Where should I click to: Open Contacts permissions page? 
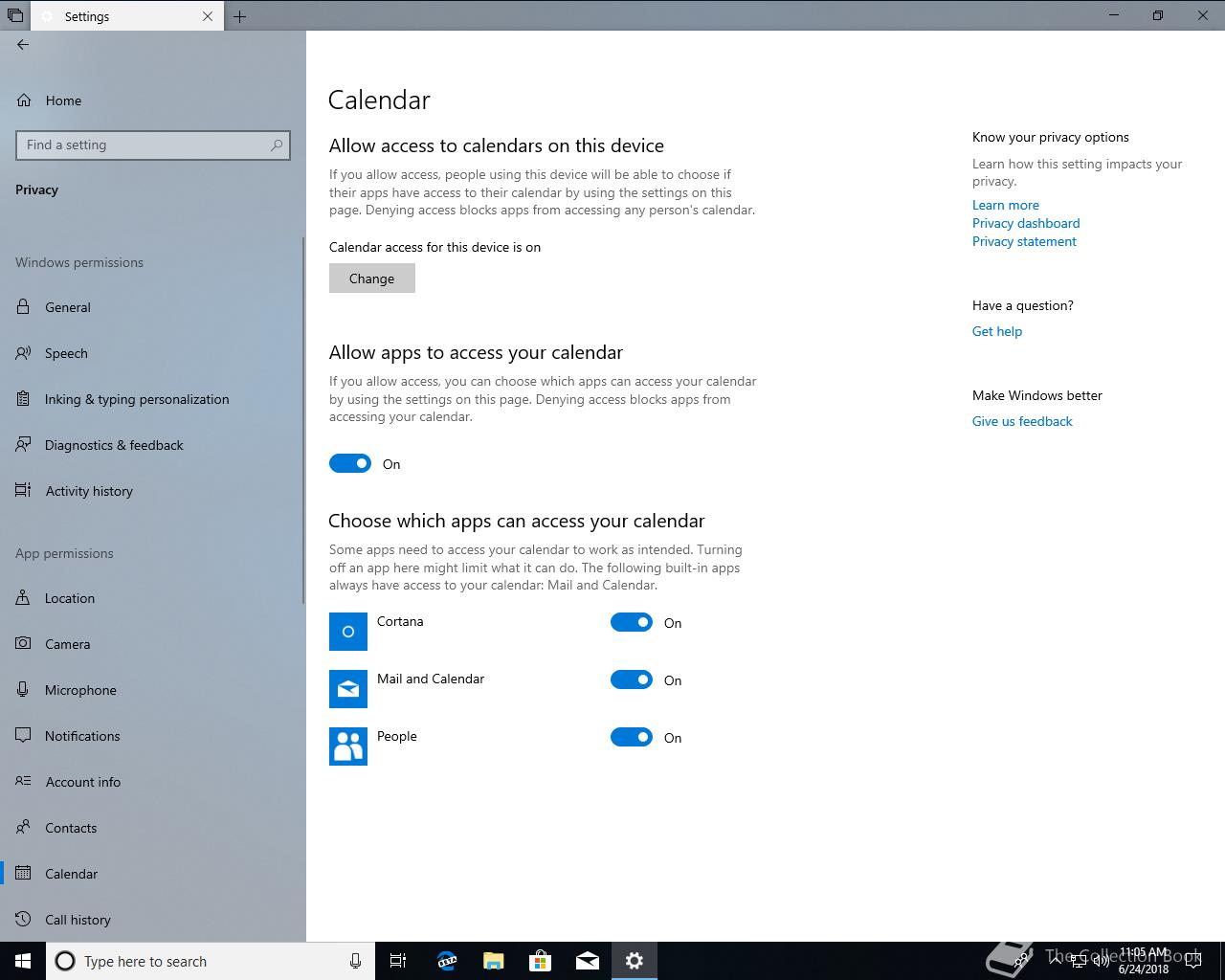coord(153,828)
